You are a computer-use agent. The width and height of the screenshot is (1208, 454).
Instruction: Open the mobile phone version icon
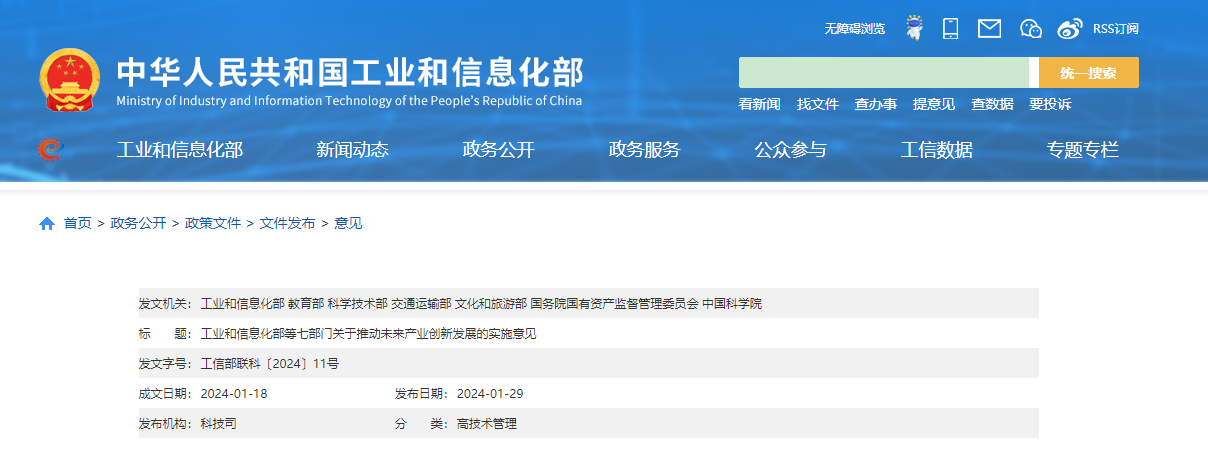pos(951,28)
